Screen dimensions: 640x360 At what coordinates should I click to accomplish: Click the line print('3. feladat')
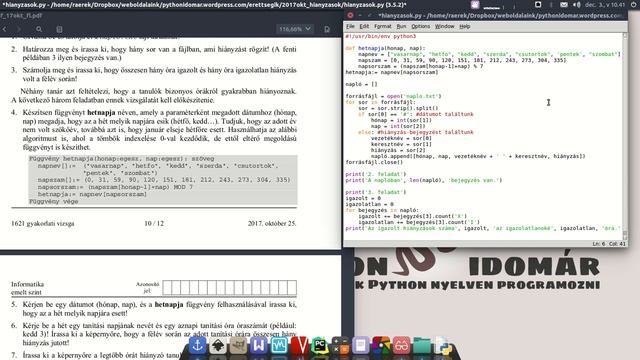[376, 192]
